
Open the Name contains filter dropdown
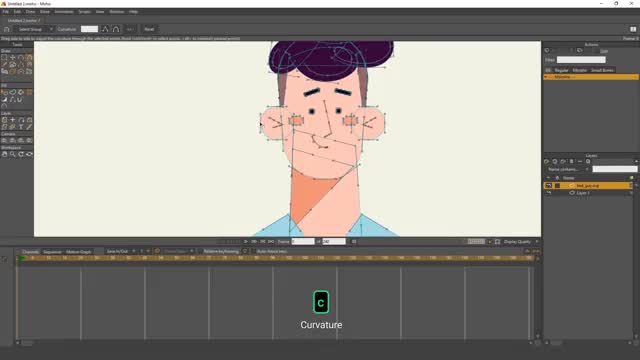pos(568,169)
